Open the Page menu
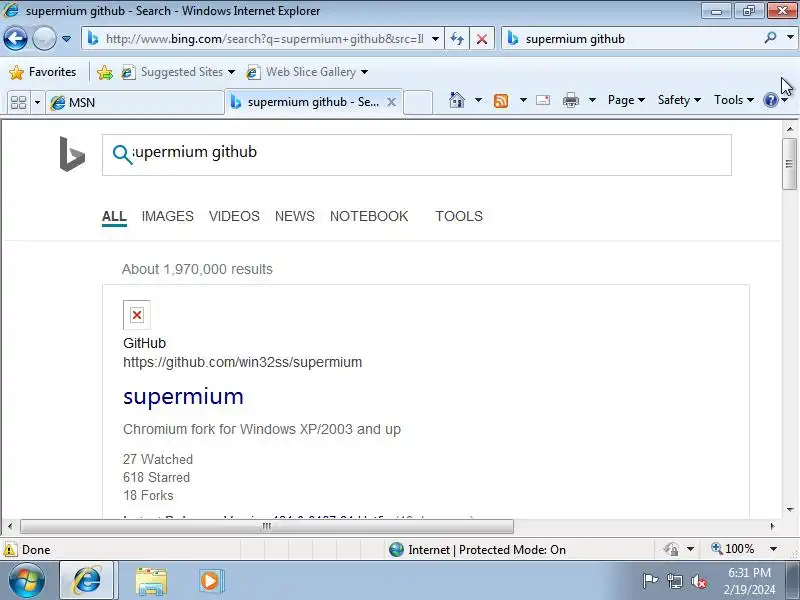This screenshot has width=800, height=600. pyautogui.click(x=626, y=100)
